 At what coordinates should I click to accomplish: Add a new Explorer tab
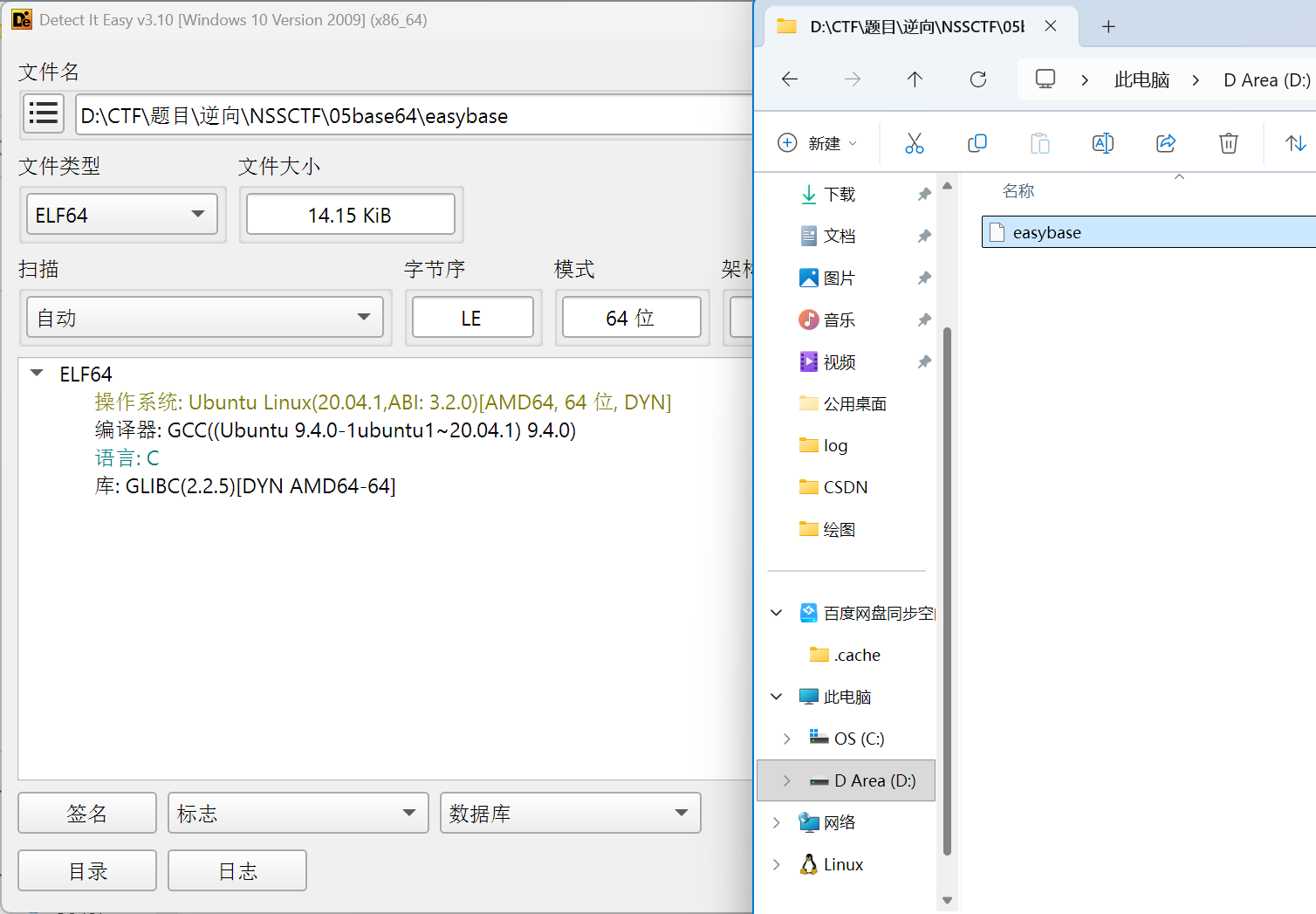point(1108,26)
